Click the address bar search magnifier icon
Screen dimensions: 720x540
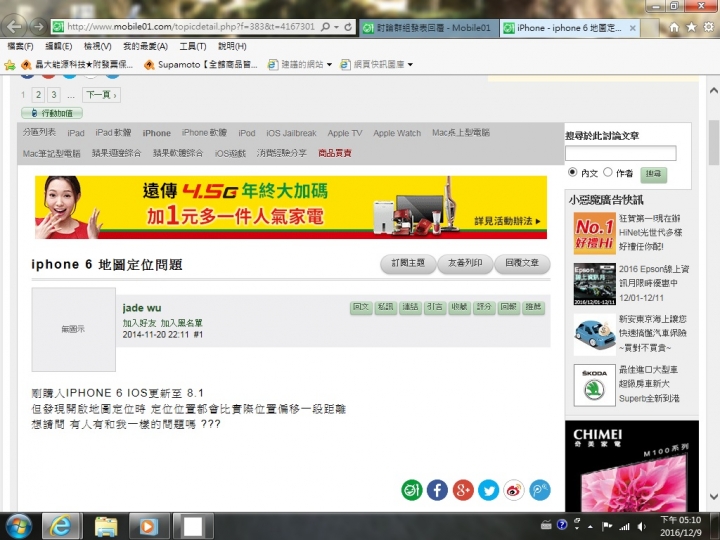(325, 27)
